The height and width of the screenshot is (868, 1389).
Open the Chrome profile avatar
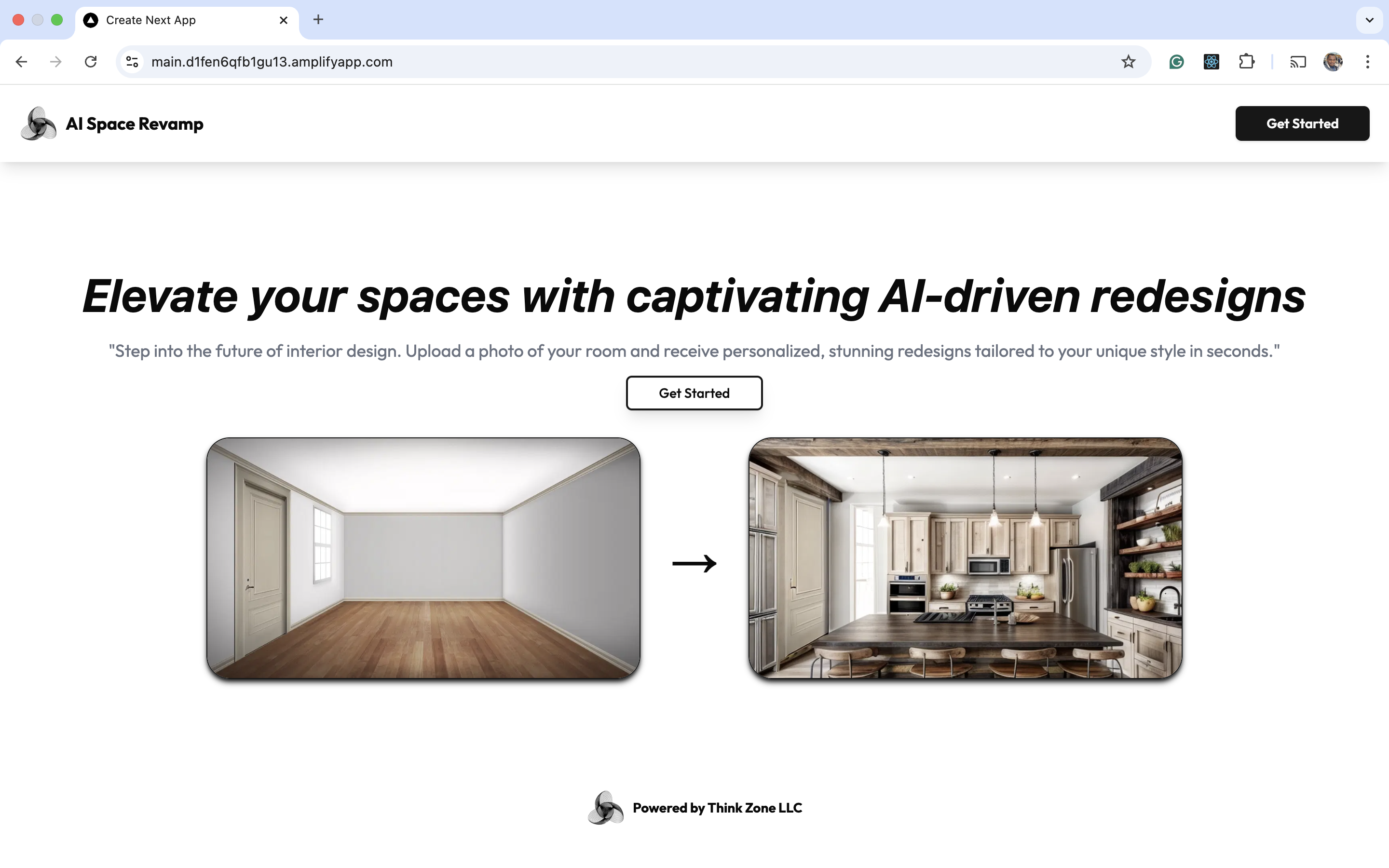[1333, 61]
